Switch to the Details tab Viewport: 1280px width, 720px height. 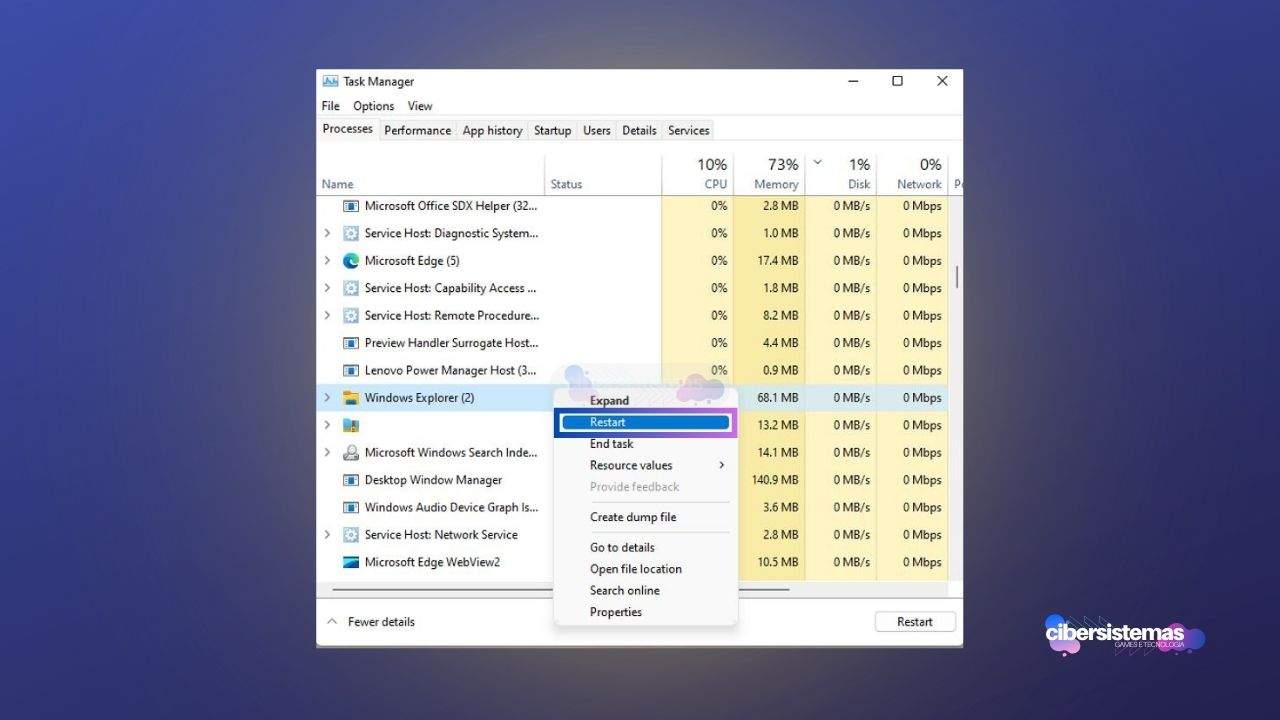[x=639, y=130]
